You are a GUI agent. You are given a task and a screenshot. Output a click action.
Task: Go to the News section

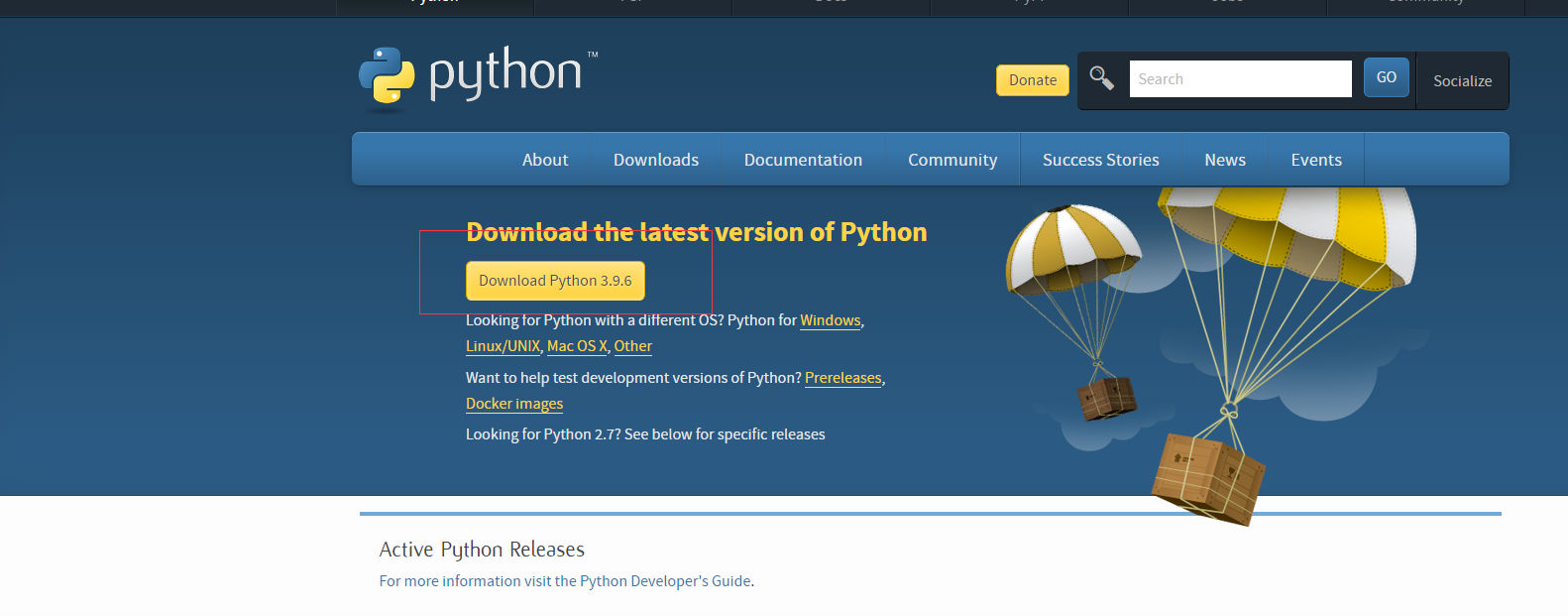1225,160
